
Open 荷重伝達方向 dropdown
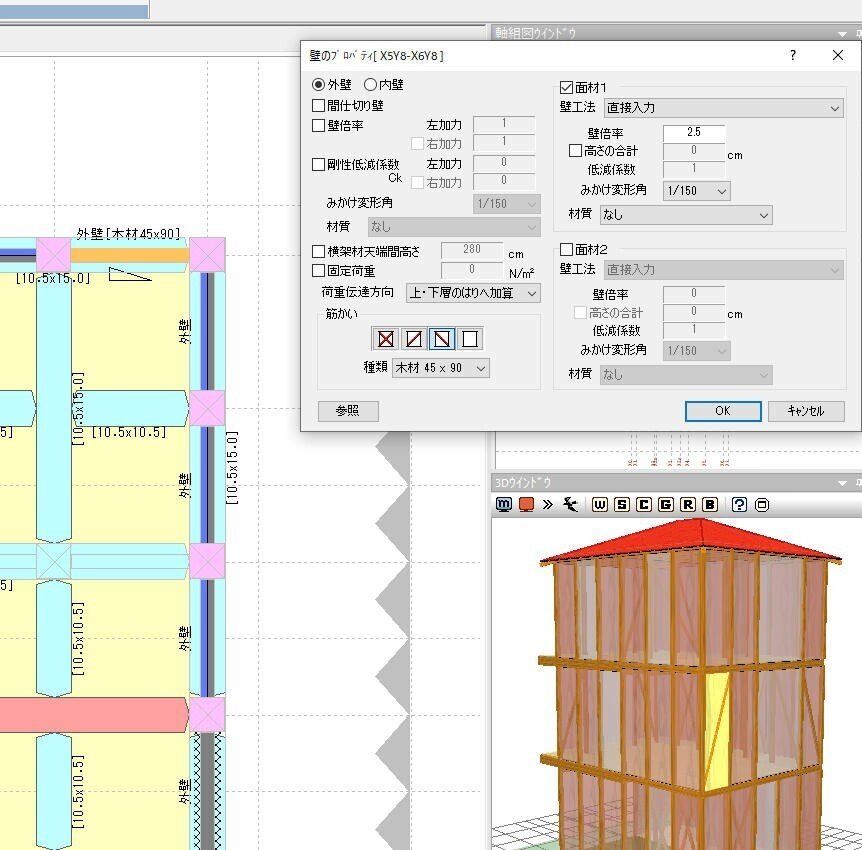coord(473,293)
